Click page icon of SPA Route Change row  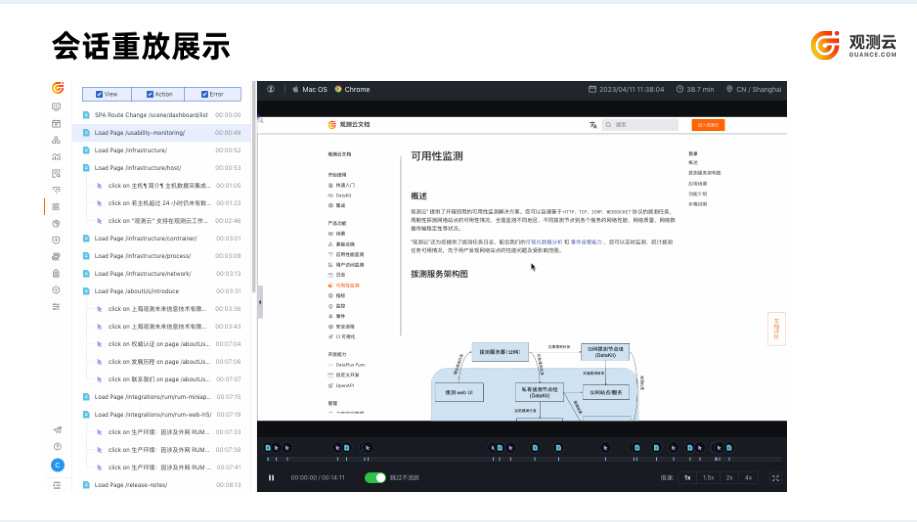(x=86, y=115)
